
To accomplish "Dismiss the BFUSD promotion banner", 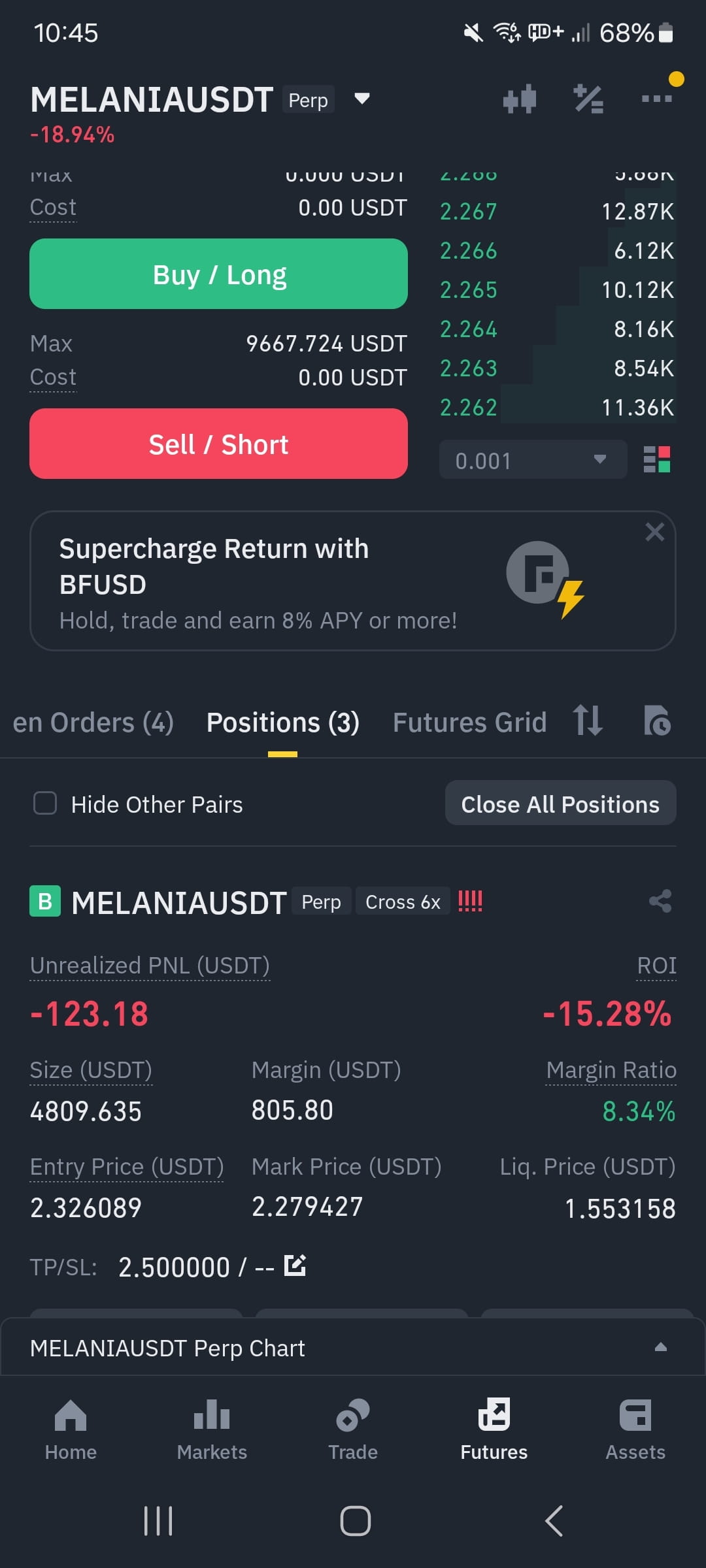I will point(654,532).
